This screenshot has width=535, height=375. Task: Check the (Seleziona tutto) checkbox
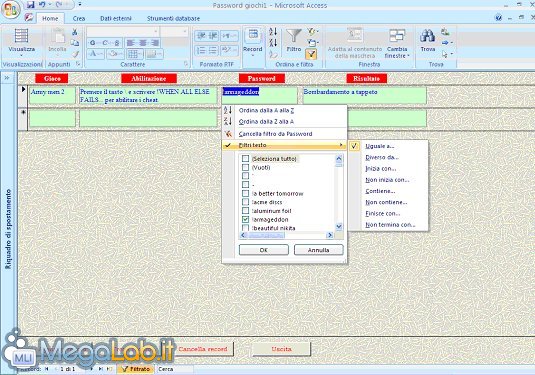pyautogui.click(x=245, y=159)
